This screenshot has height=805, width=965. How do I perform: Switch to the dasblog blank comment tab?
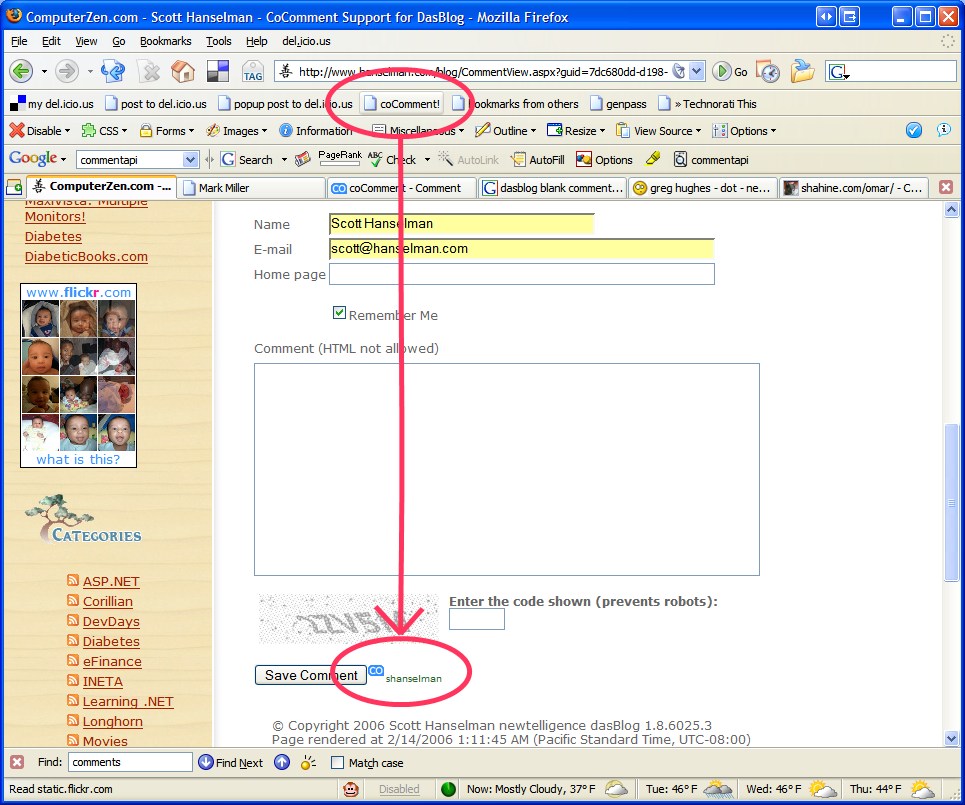click(553, 188)
